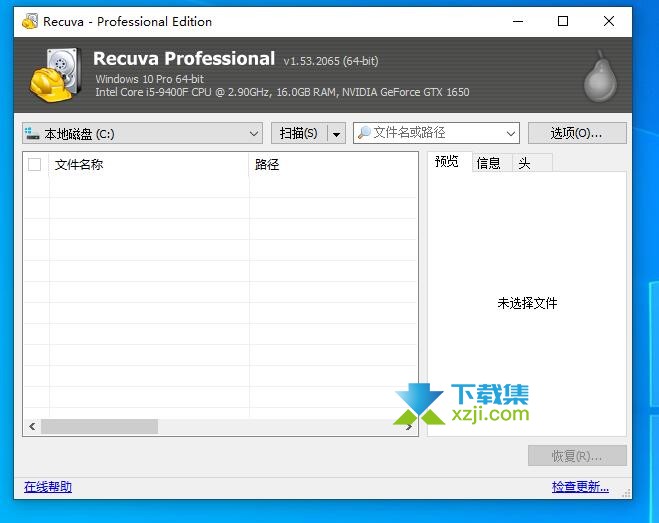659x523 pixels.
Task: Open the 文件名或路径 filter dropdown arrow
Action: click(x=511, y=134)
